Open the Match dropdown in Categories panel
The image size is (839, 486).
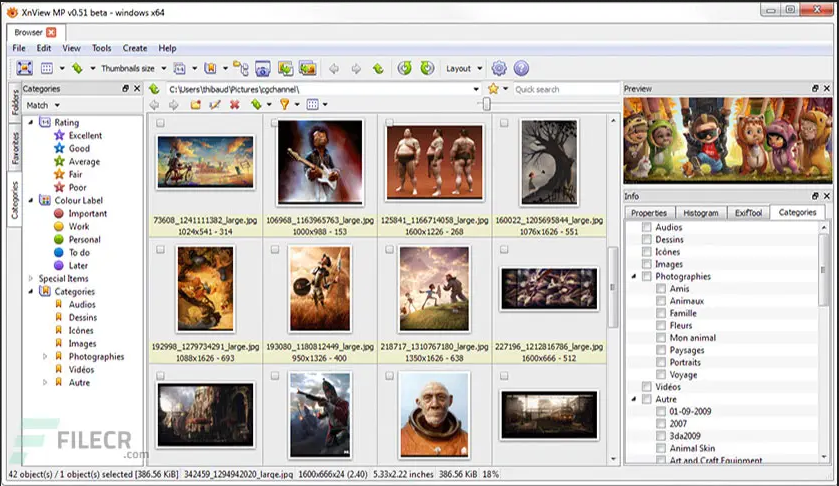pos(42,105)
